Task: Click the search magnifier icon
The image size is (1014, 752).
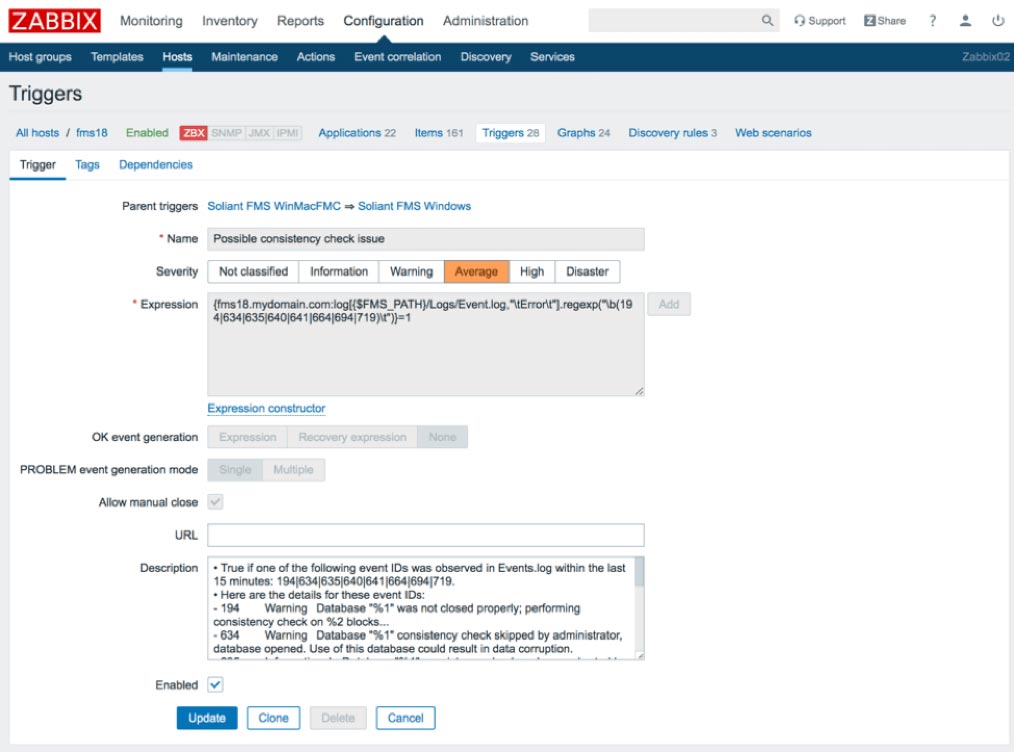Action: pos(767,21)
